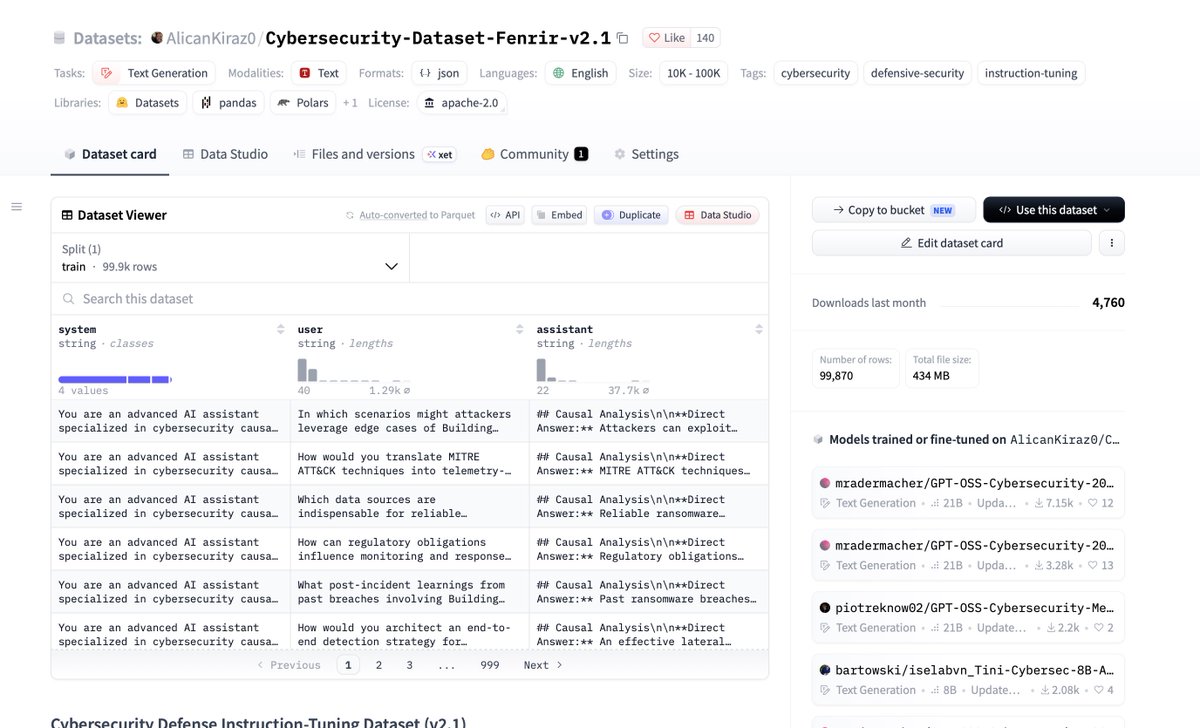
Task: Switch to the Data Studio tab
Action: click(225, 154)
